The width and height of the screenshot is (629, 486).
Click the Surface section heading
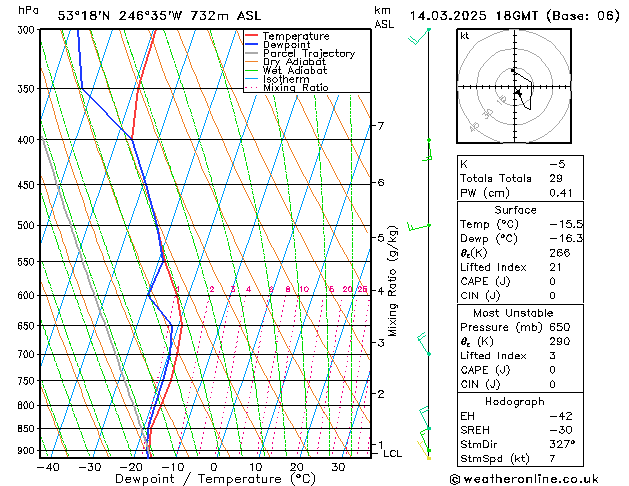point(515,210)
